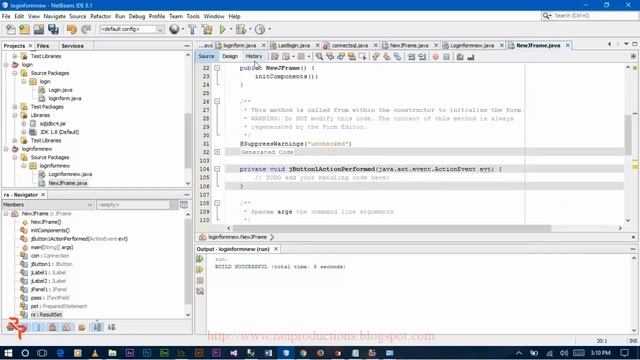The width and height of the screenshot is (640, 360).
Task: Click the Stop square icon in Output panel
Action: click(200, 280)
